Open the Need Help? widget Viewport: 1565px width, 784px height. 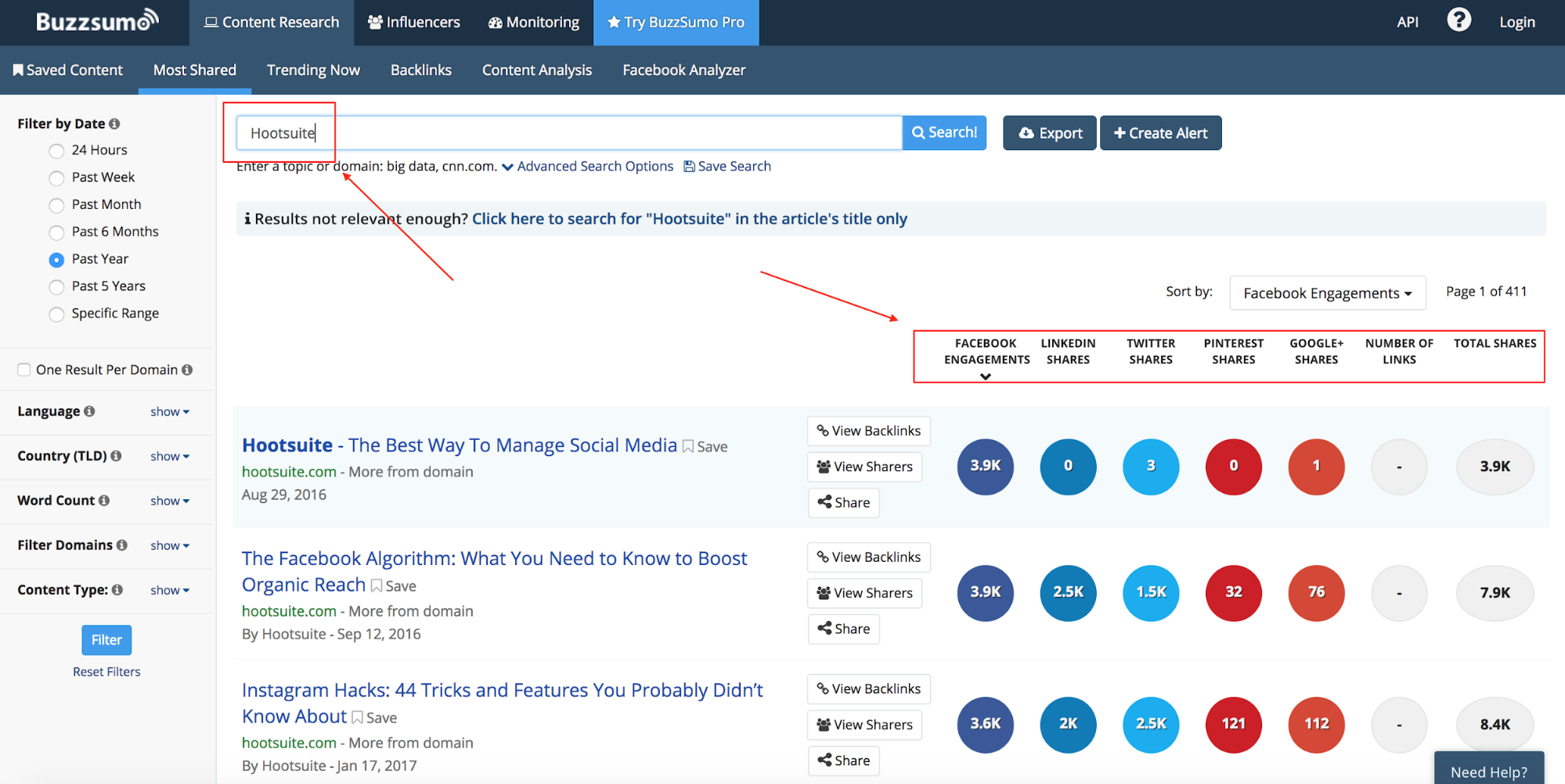pos(1489,769)
